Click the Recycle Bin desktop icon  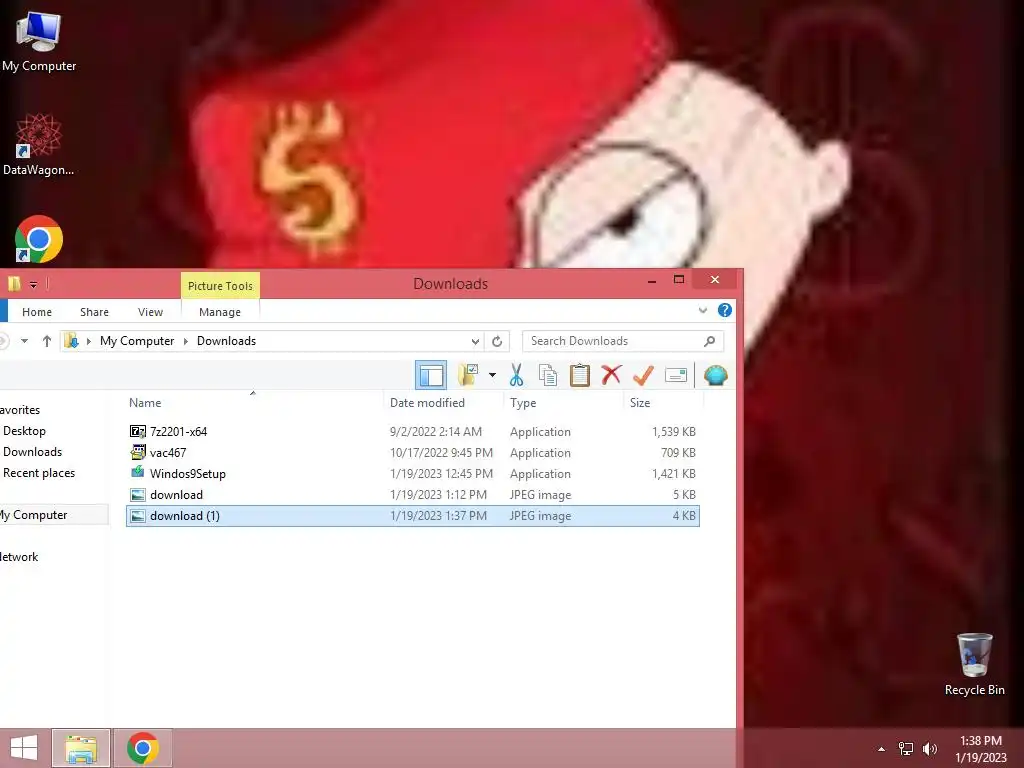(974, 664)
